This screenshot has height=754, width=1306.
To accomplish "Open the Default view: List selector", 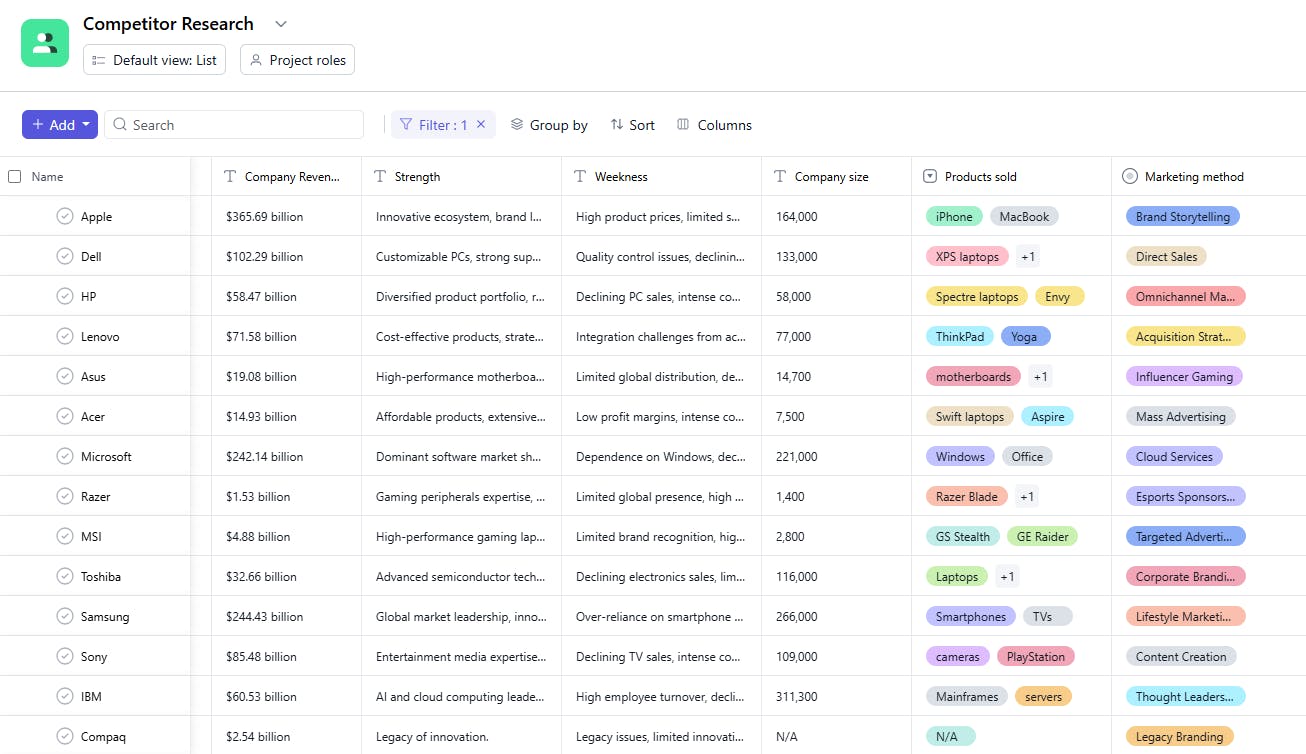I will pos(154,60).
